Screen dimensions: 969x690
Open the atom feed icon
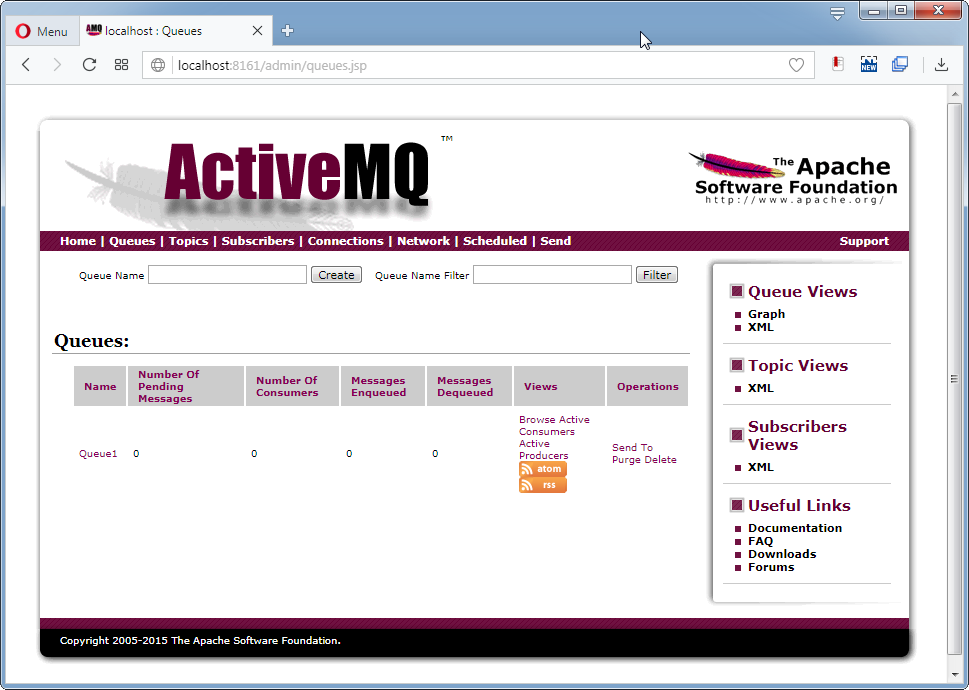coord(543,469)
